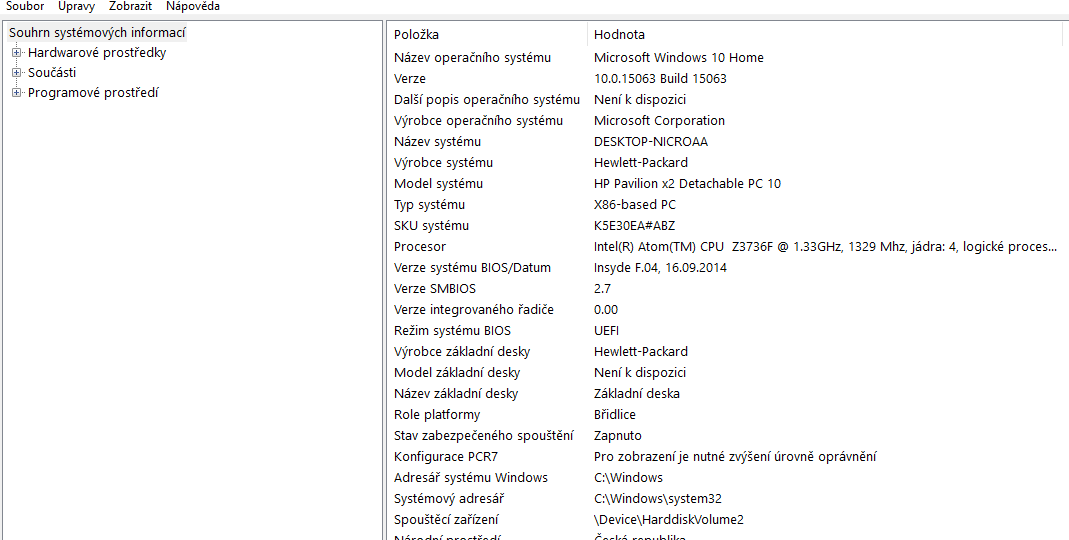The height and width of the screenshot is (540, 1069).
Task: Open the Zobrazit menu
Action: point(130,6)
